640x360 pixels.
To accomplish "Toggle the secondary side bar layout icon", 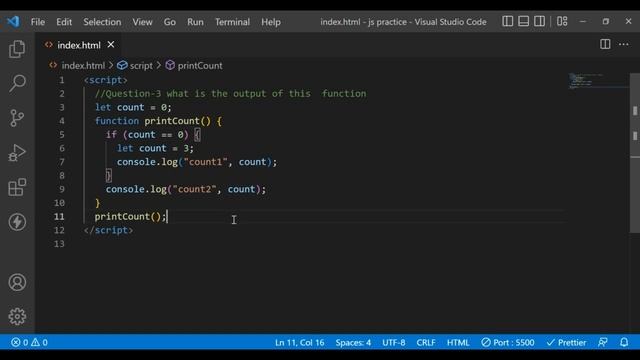I will pyautogui.click(x=539, y=21).
